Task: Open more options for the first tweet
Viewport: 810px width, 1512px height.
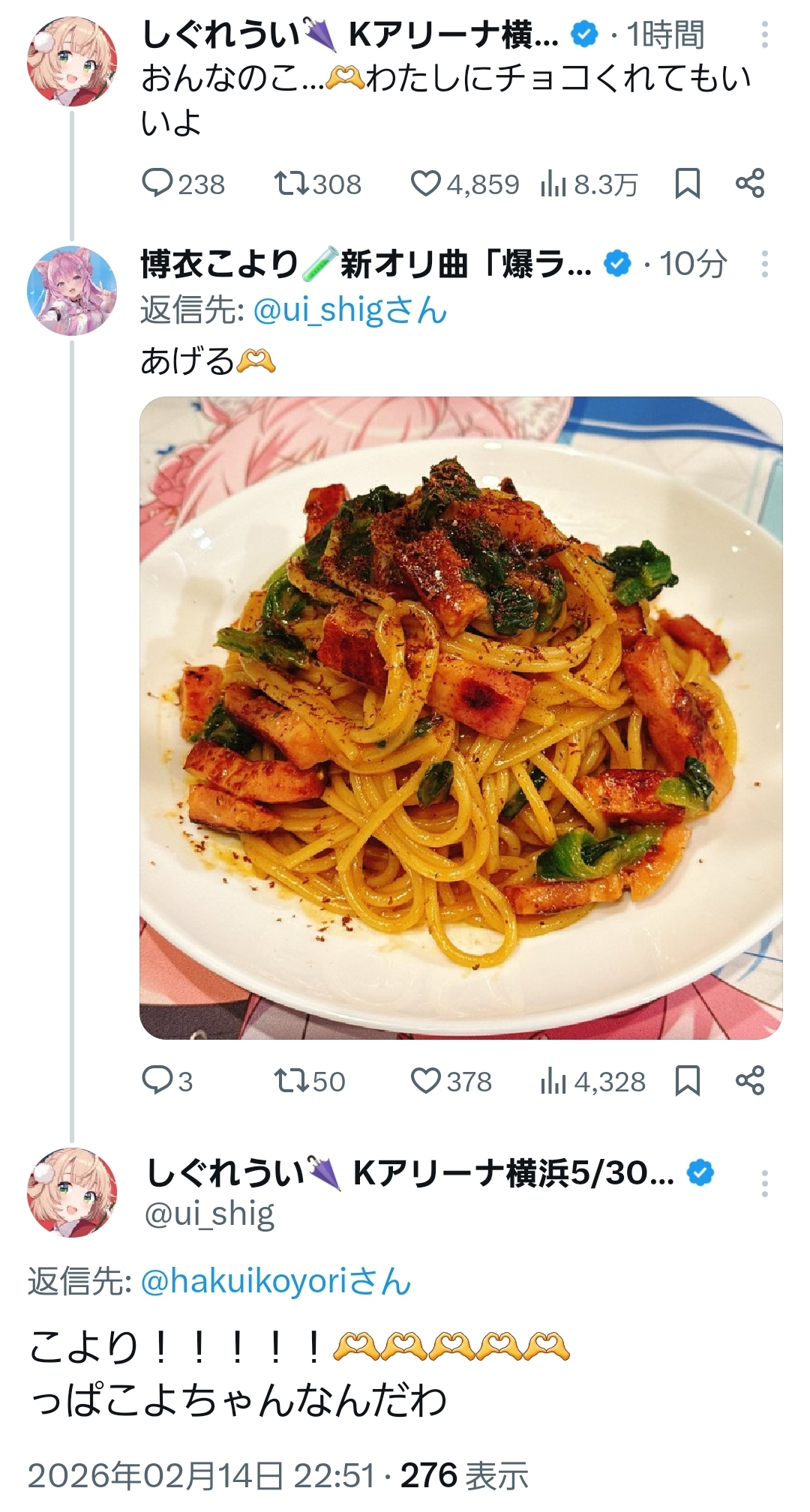Action: [x=764, y=35]
